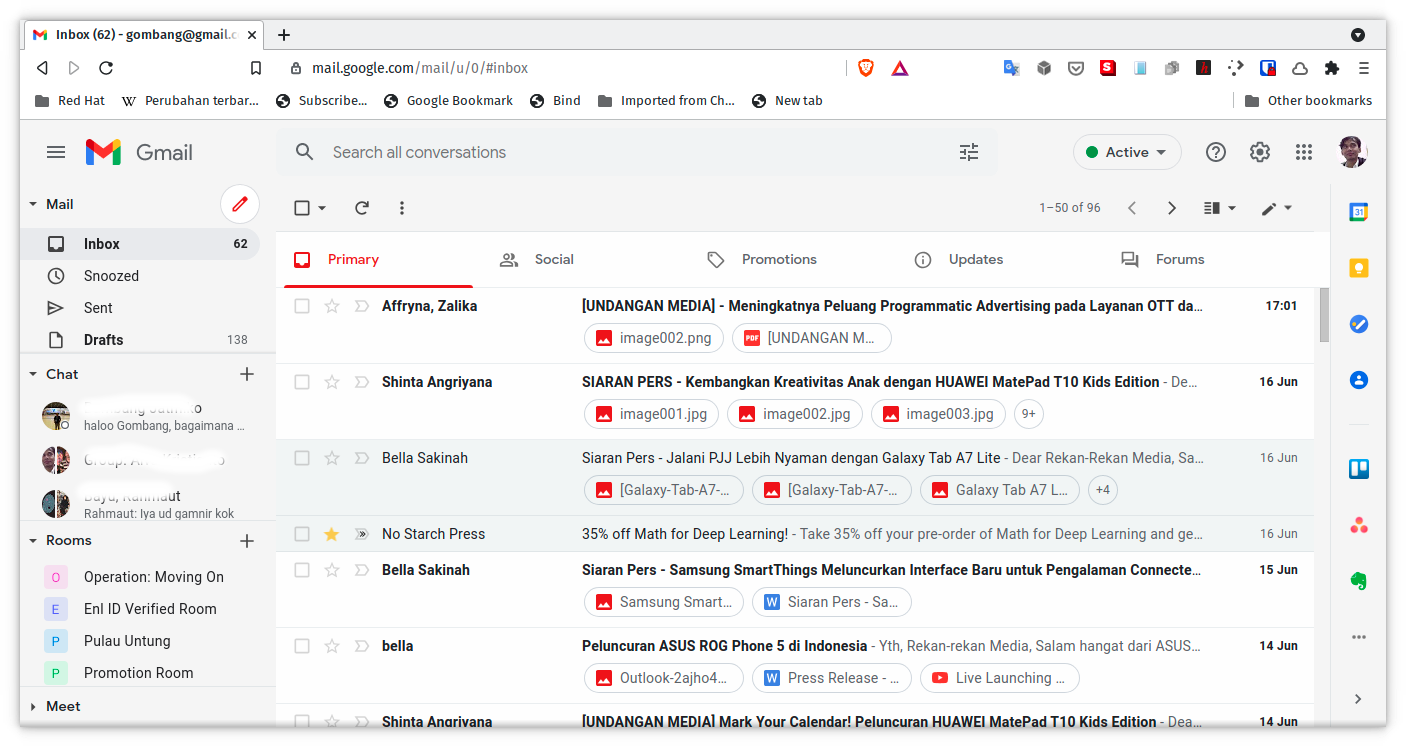
Task: Select the ASUS ROG Phone 5 email checkbox
Action: [x=302, y=646]
